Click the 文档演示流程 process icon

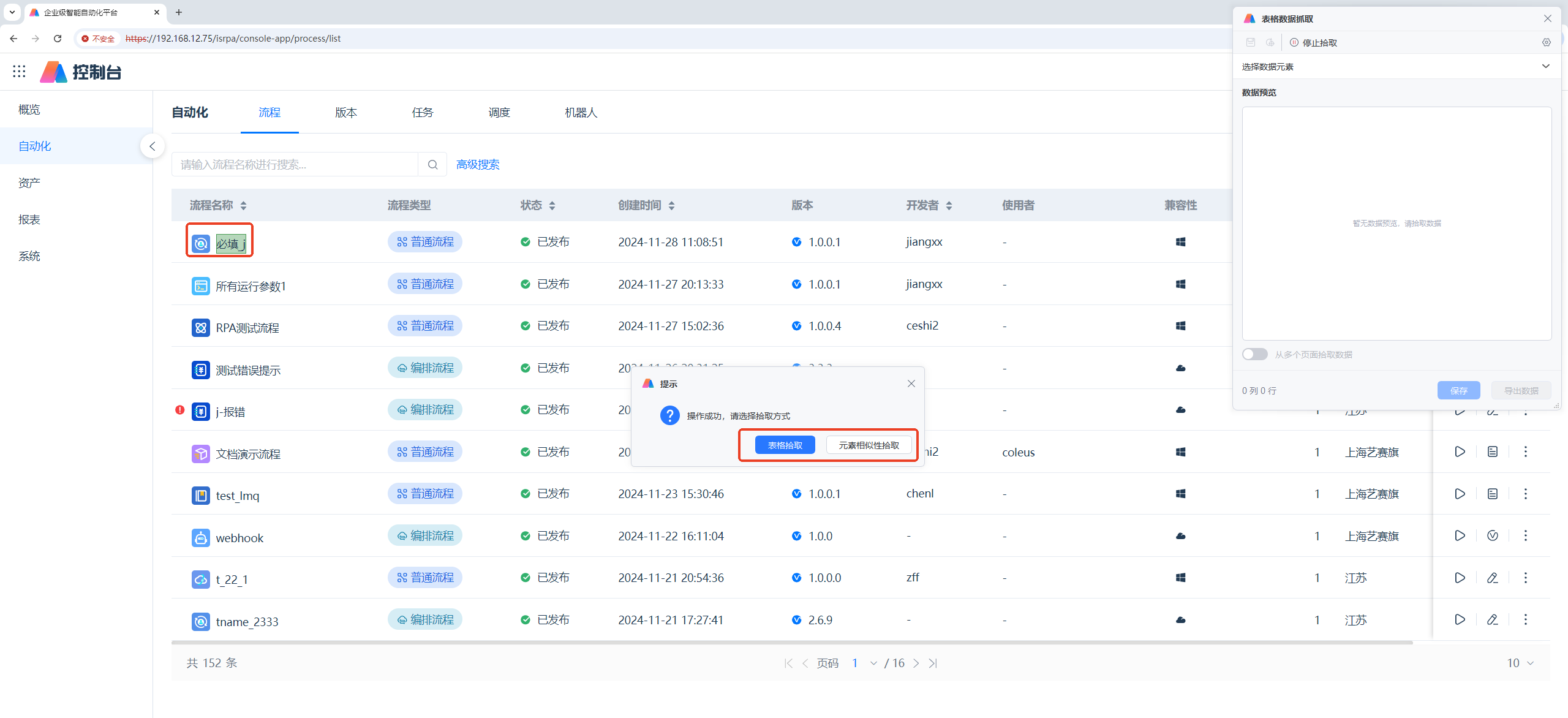(200, 454)
